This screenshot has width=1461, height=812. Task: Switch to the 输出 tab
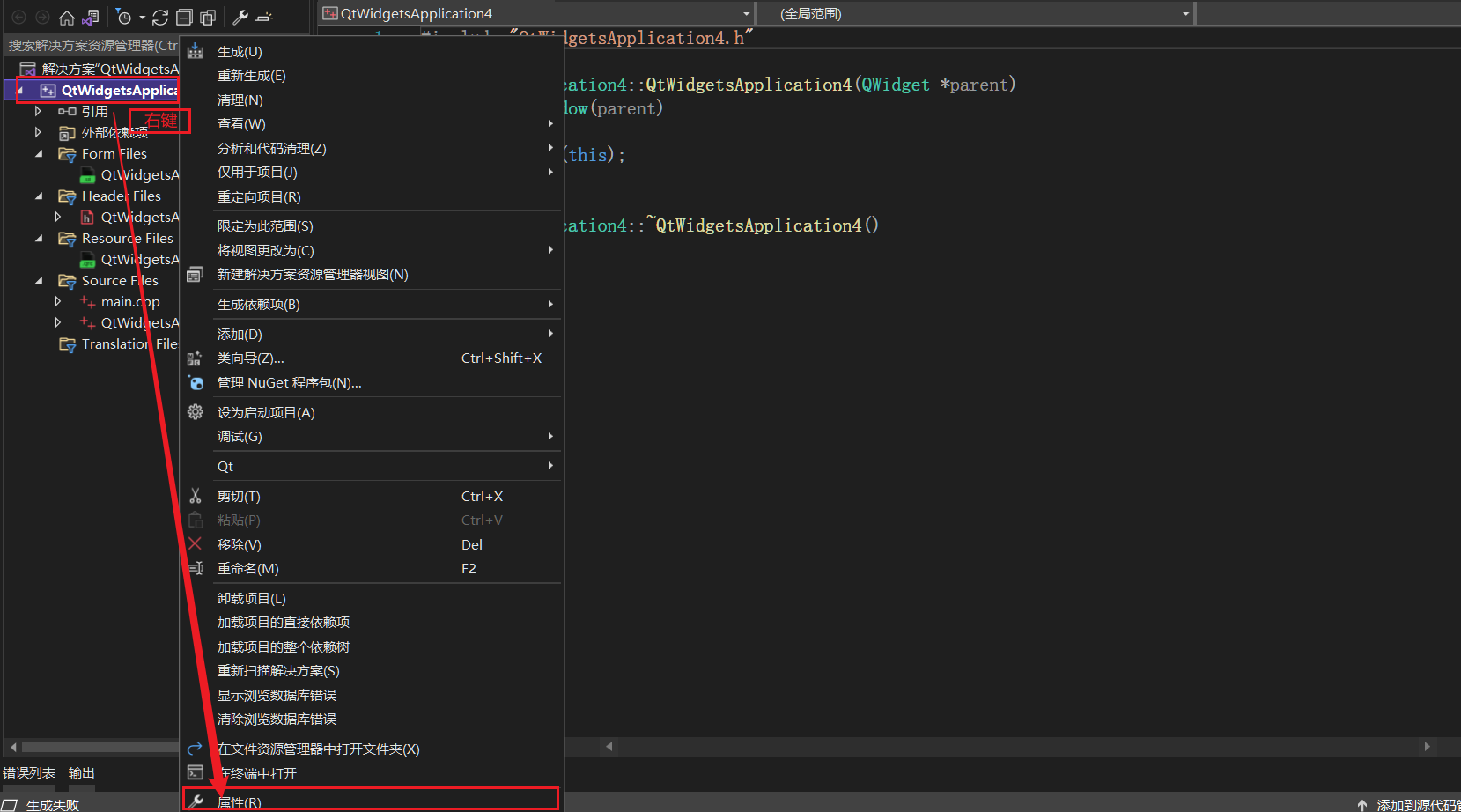tap(81, 772)
